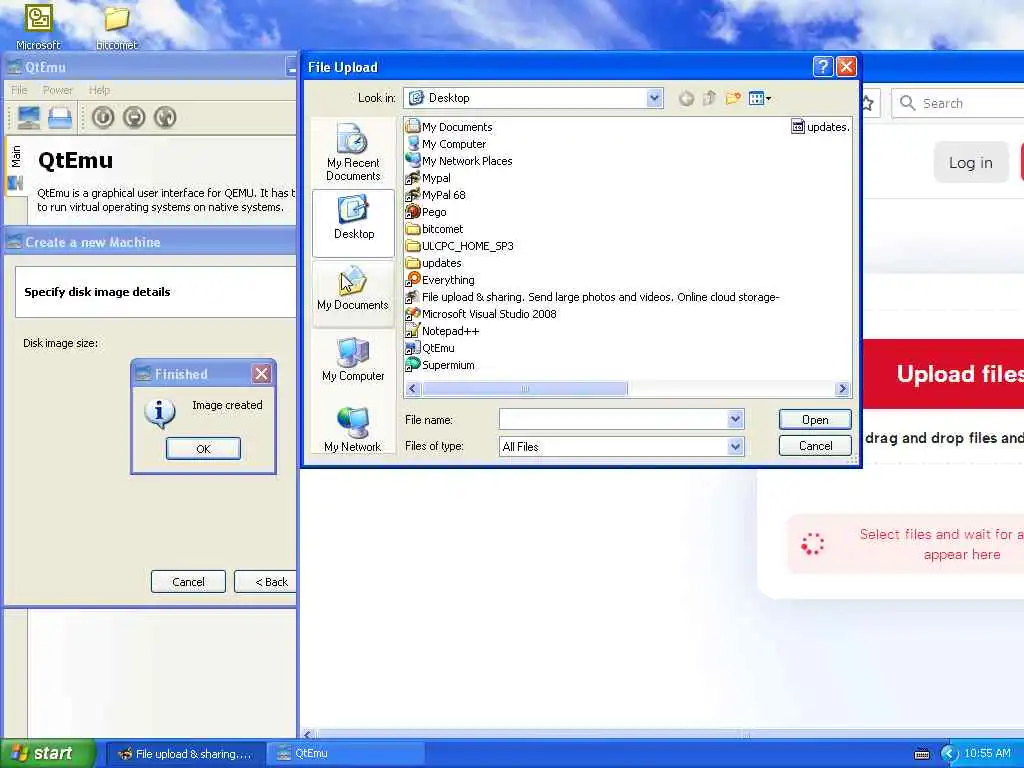Select the Pego shortcut in file list
Screen dimensions: 1024x768
426,212
